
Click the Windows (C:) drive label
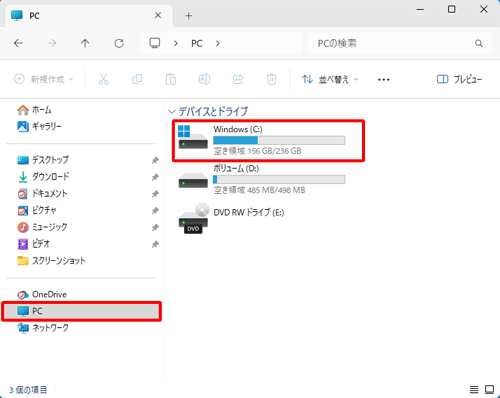coord(238,129)
